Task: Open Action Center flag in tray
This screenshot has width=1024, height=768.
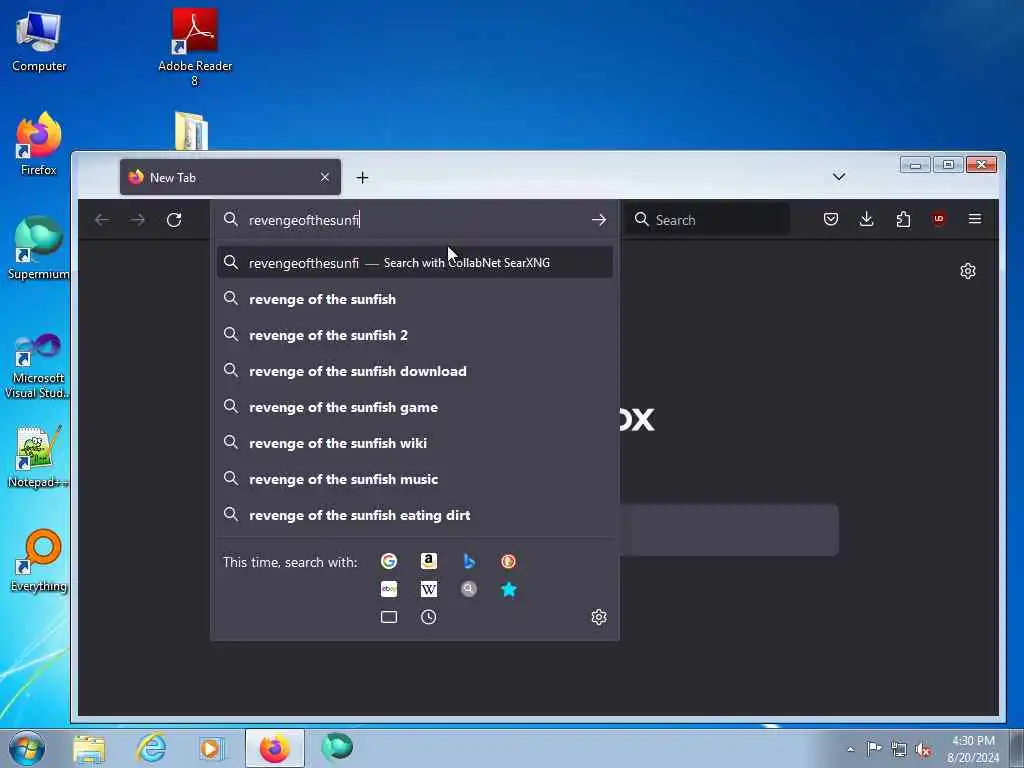Action: pos(874,748)
